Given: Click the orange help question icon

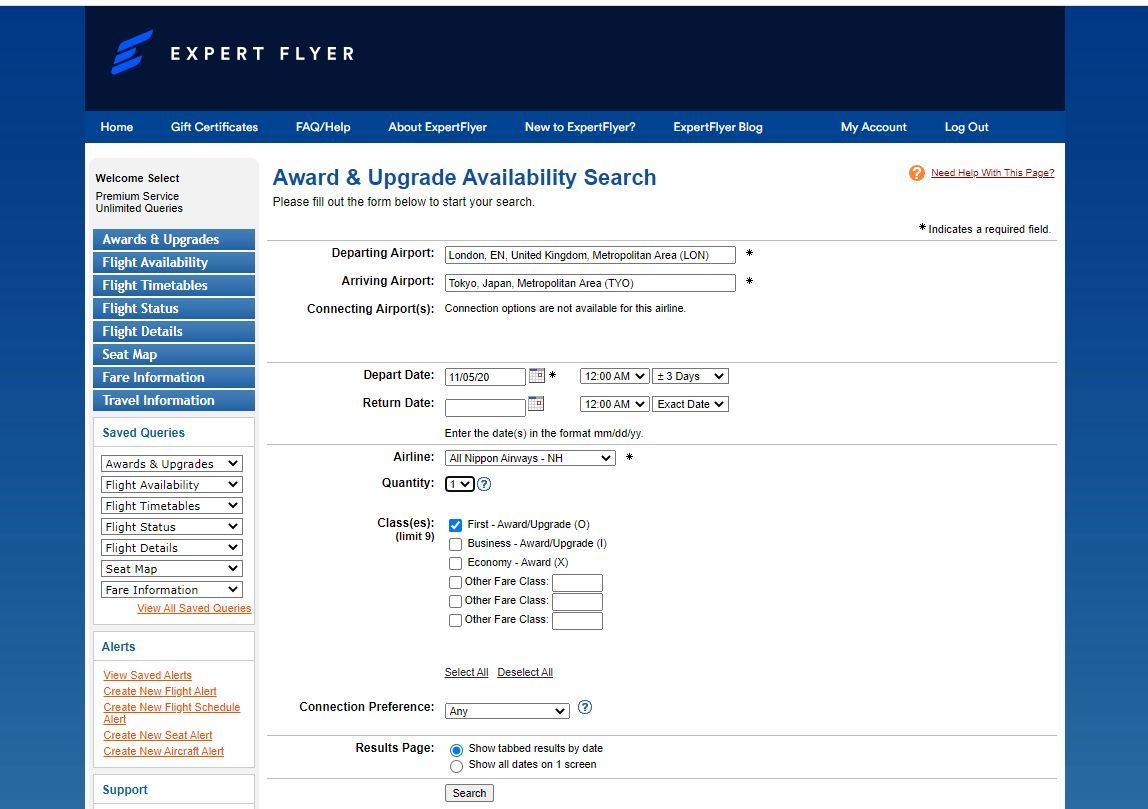Looking at the screenshot, I should (x=917, y=173).
